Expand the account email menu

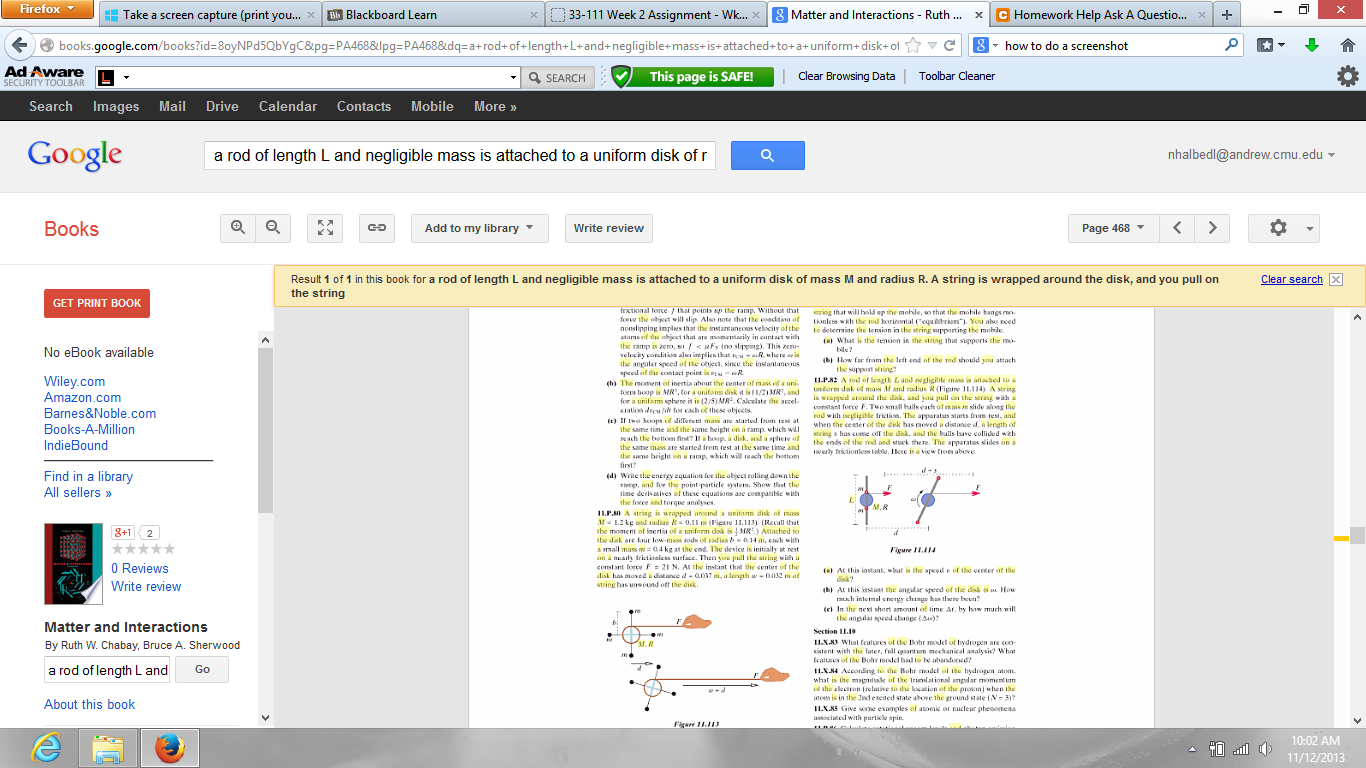(1252, 155)
